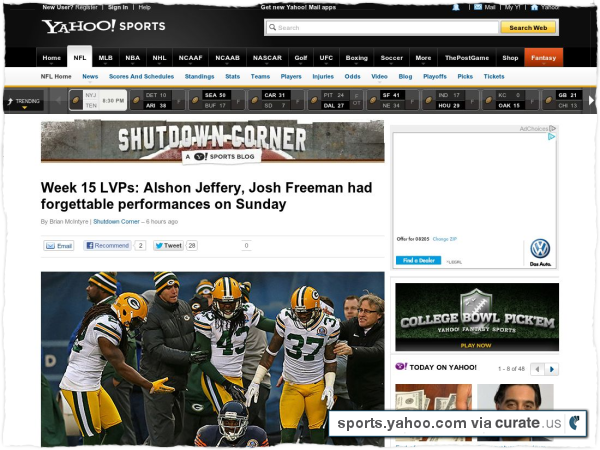
Task: Go to previous Today on Yahoo items
Action: pos(537,369)
